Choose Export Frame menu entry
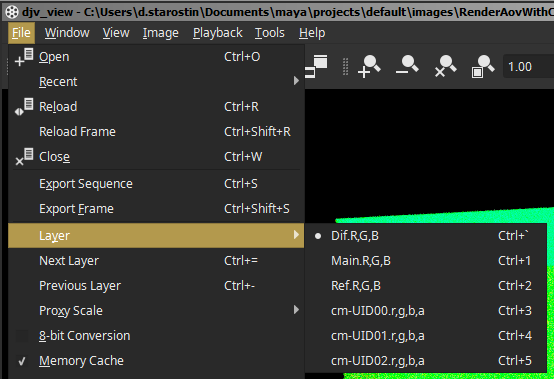This screenshot has height=379, width=554. pyautogui.click(x=156, y=209)
